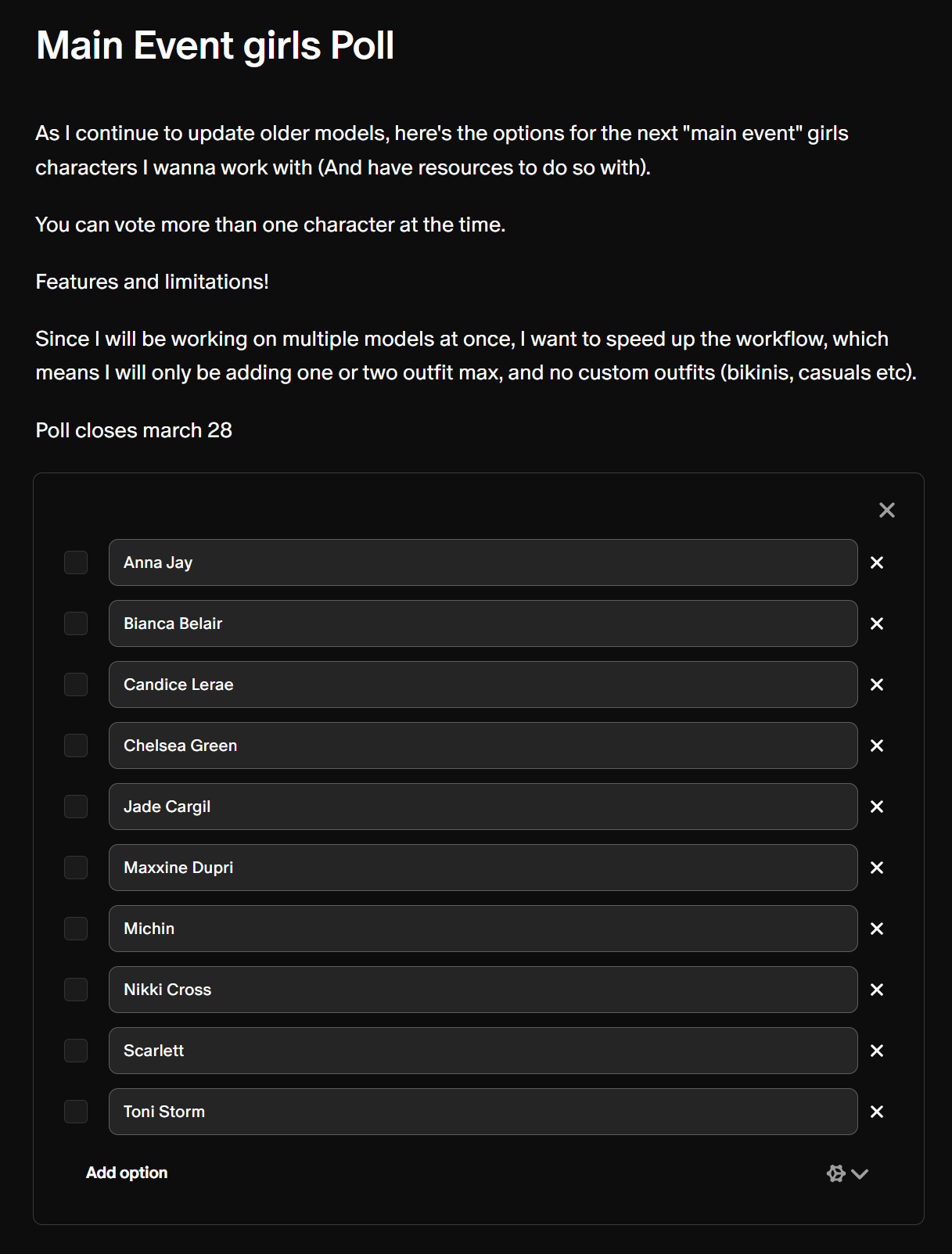
Task: Expand poll settings chevron dropdown
Action: [x=860, y=1173]
